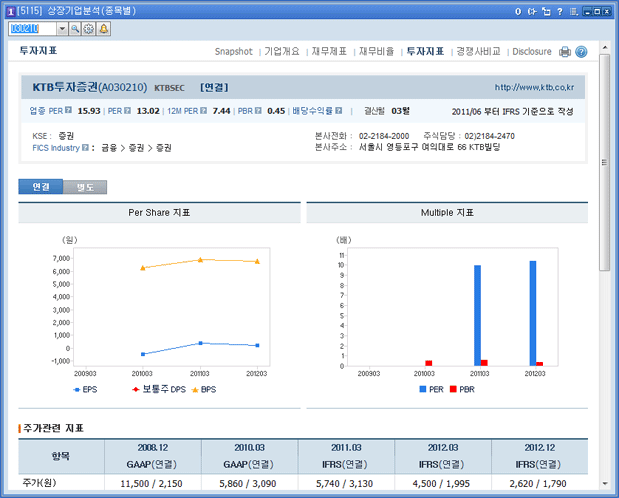619x498 pixels.
Task: Open help via the blue question-mark circle
Action: coord(581,52)
